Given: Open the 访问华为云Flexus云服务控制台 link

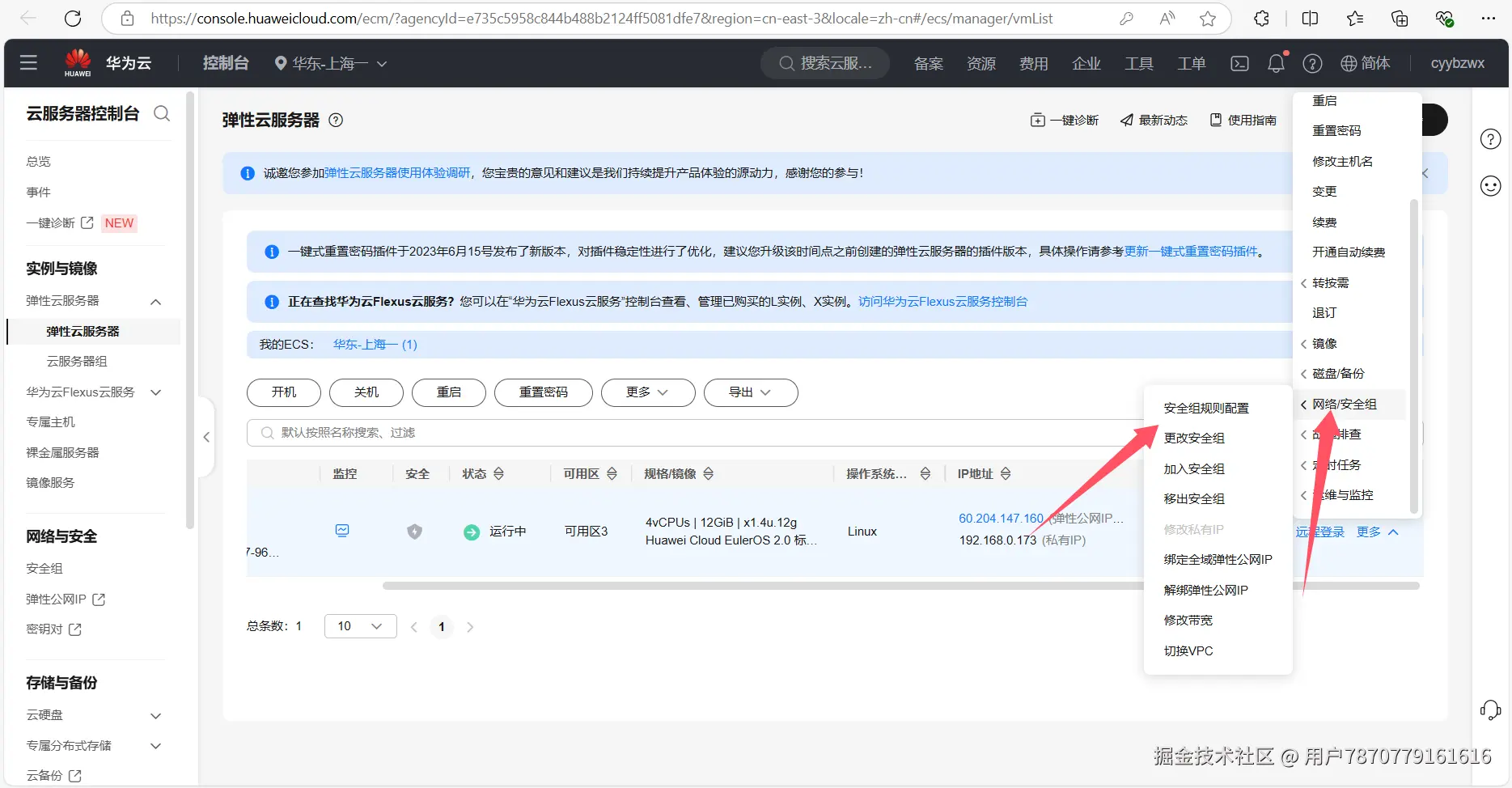Looking at the screenshot, I should [942, 302].
